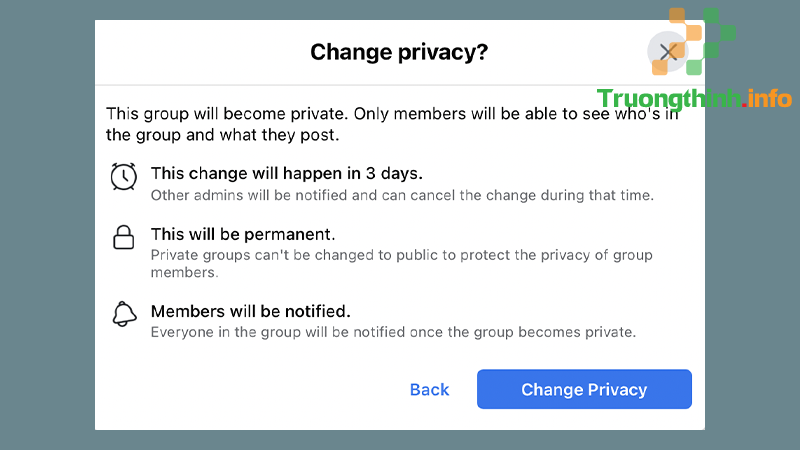Select "This change will happen in 3 days" heading
800x450 pixels.
pyautogui.click(x=287, y=173)
